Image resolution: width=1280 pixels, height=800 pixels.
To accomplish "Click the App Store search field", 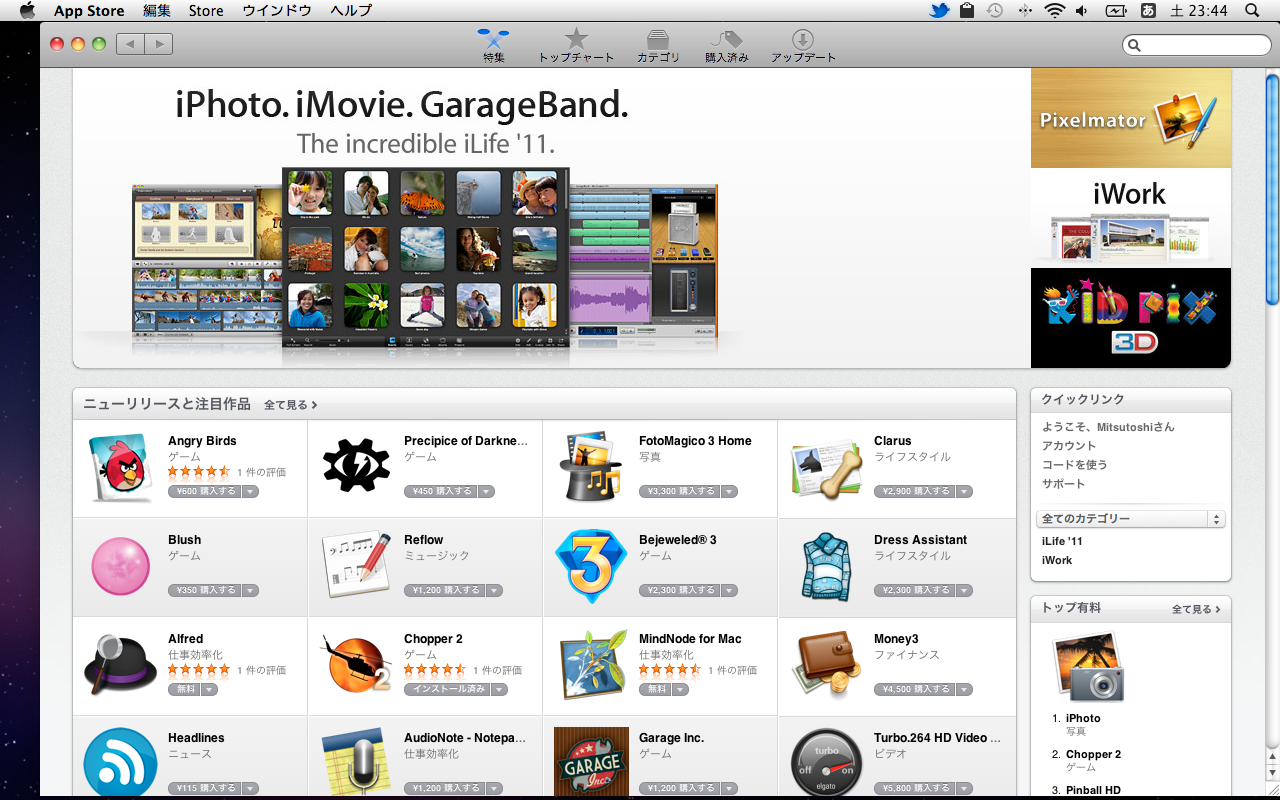I will [1196, 45].
